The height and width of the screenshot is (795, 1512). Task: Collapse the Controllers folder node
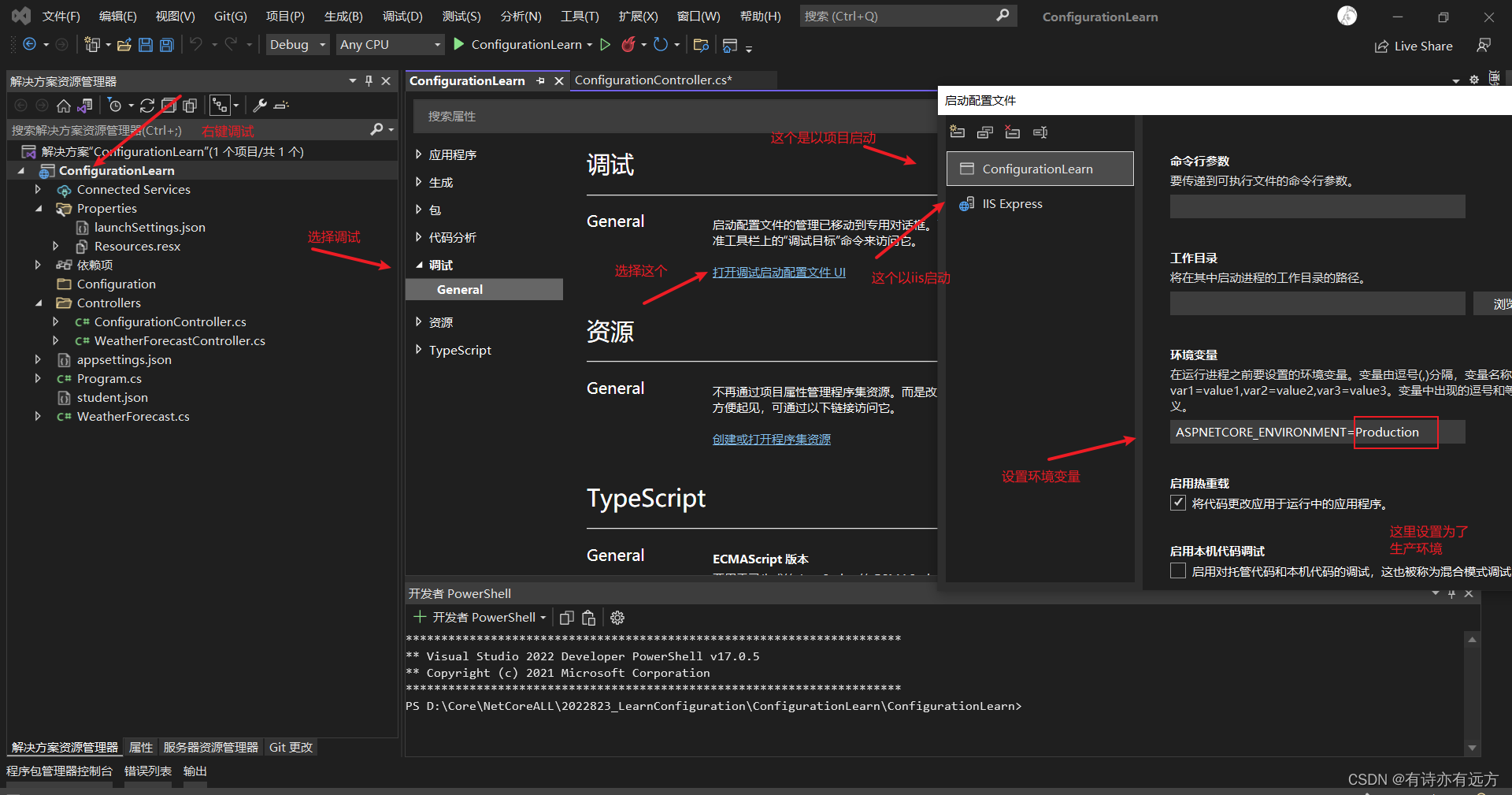click(38, 303)
